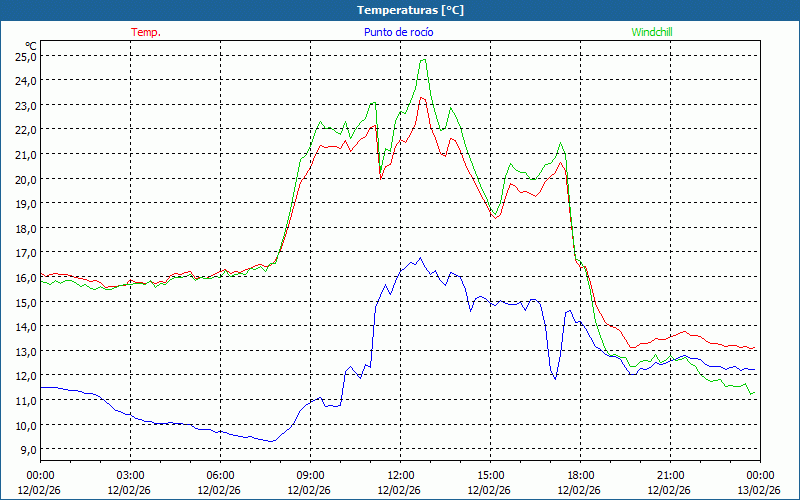This screenshot has height=500, width=800.
Task: Click the Temperaturas [°C] title bar
Action: point(400,10)
